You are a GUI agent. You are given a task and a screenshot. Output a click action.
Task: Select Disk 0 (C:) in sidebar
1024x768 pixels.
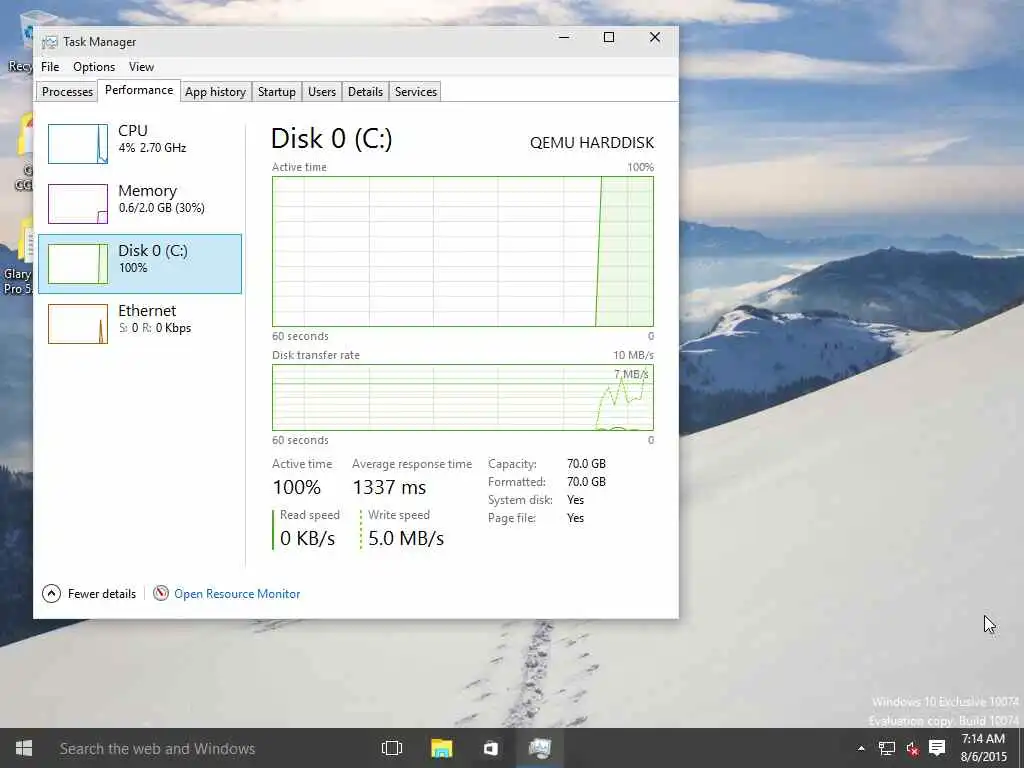(140, 264)
